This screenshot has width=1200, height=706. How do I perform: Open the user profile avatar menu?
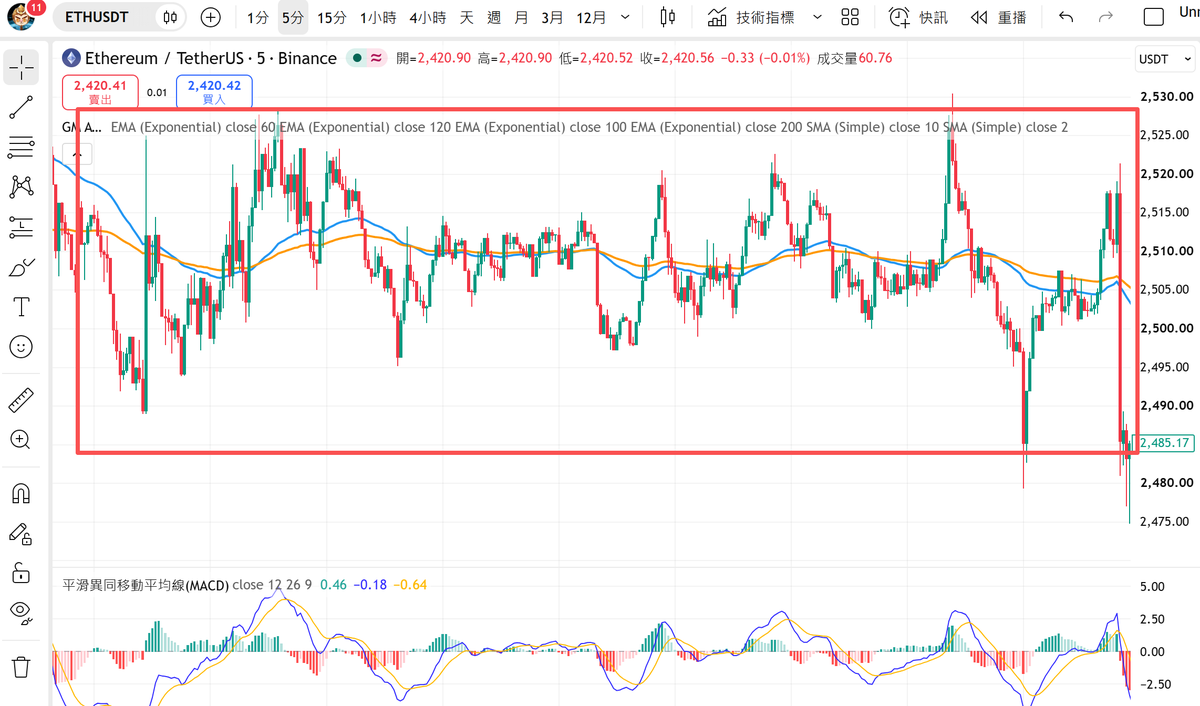coord(22,16)
